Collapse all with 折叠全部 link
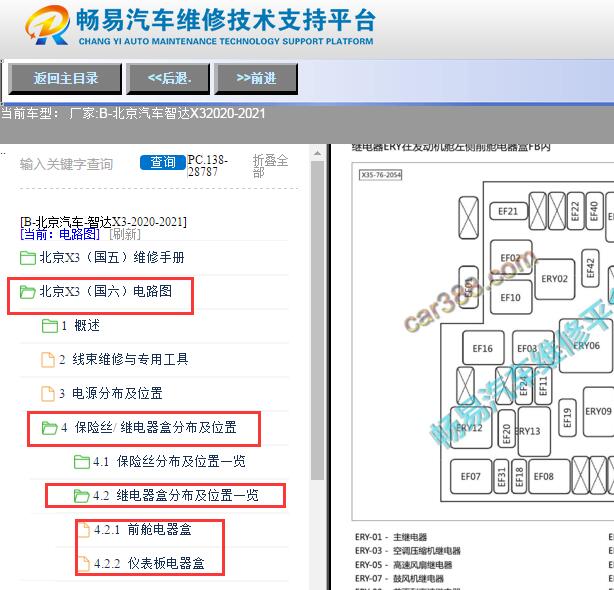Viewport: 614px width, 590px height. coord(270,166)
